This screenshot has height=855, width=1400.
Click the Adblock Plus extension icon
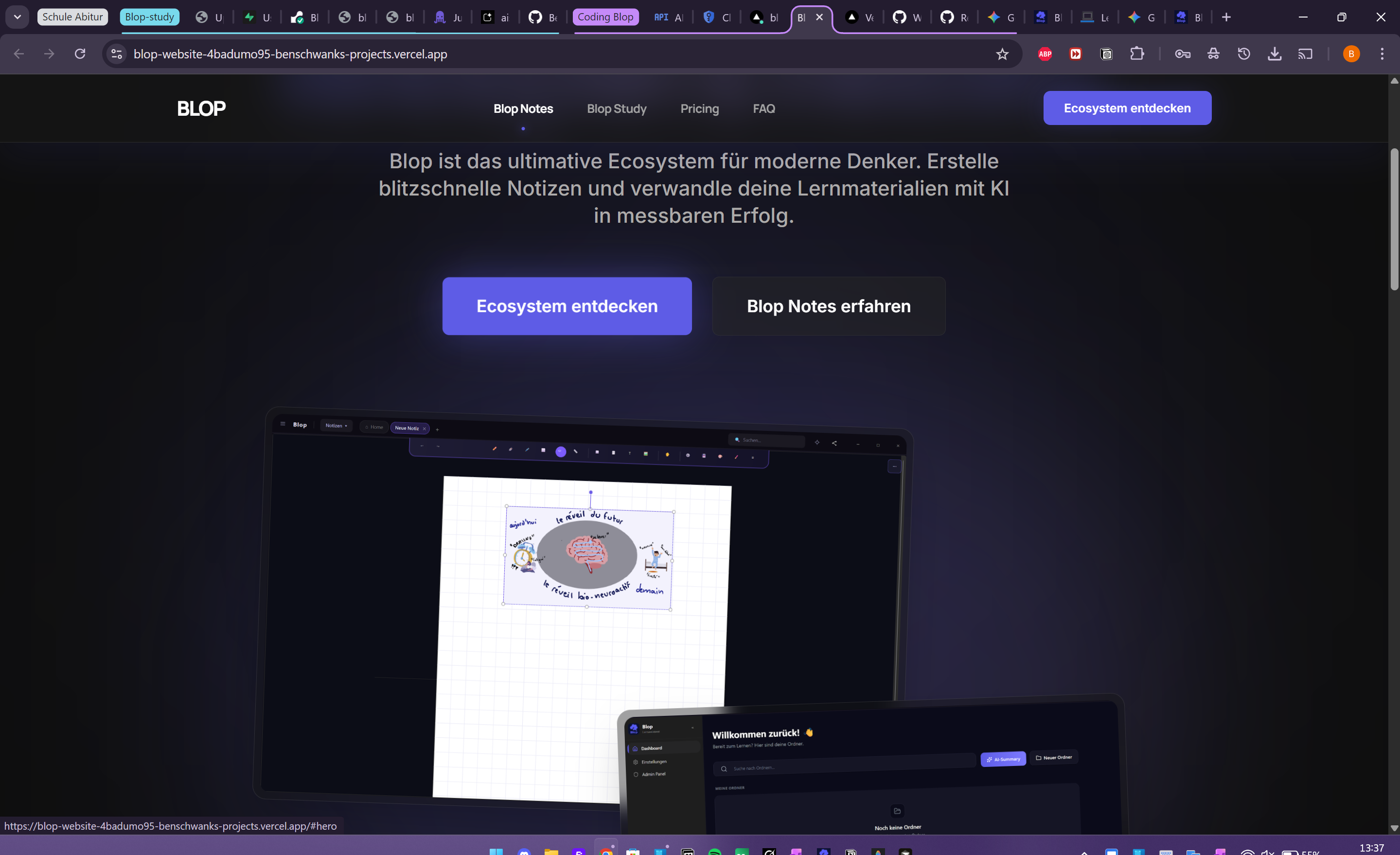click(1045, 54)
